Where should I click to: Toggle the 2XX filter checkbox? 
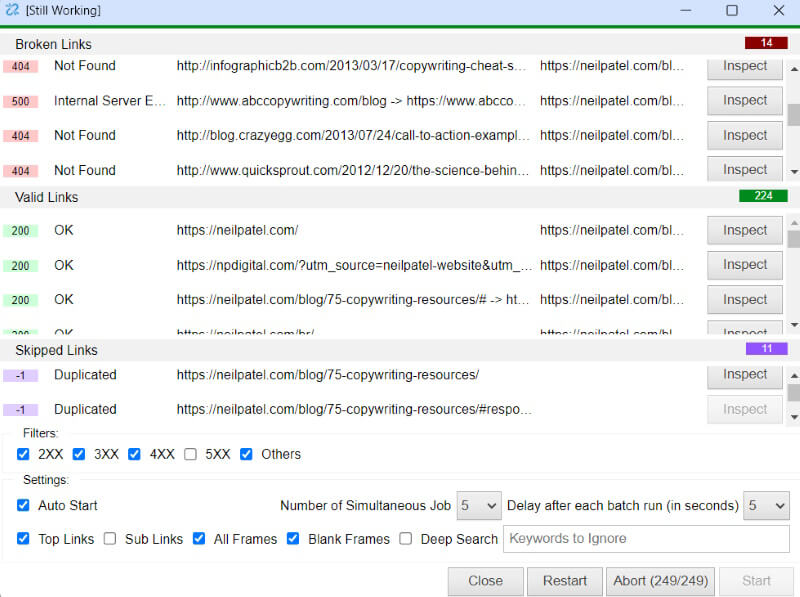click(23, 454)
